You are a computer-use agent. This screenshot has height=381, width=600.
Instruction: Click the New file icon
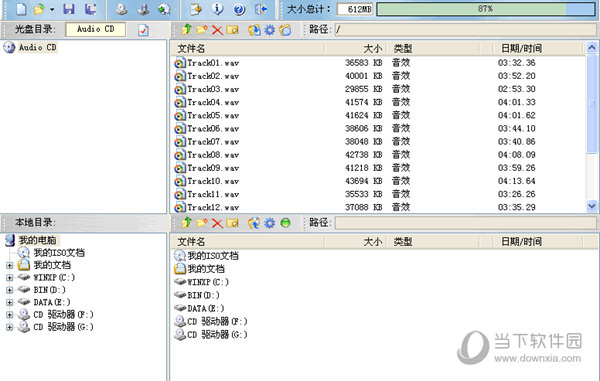(21, 9)
